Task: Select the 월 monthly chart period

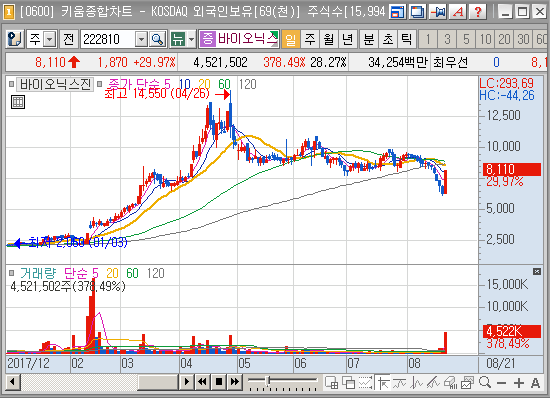Action: (329, 39)
